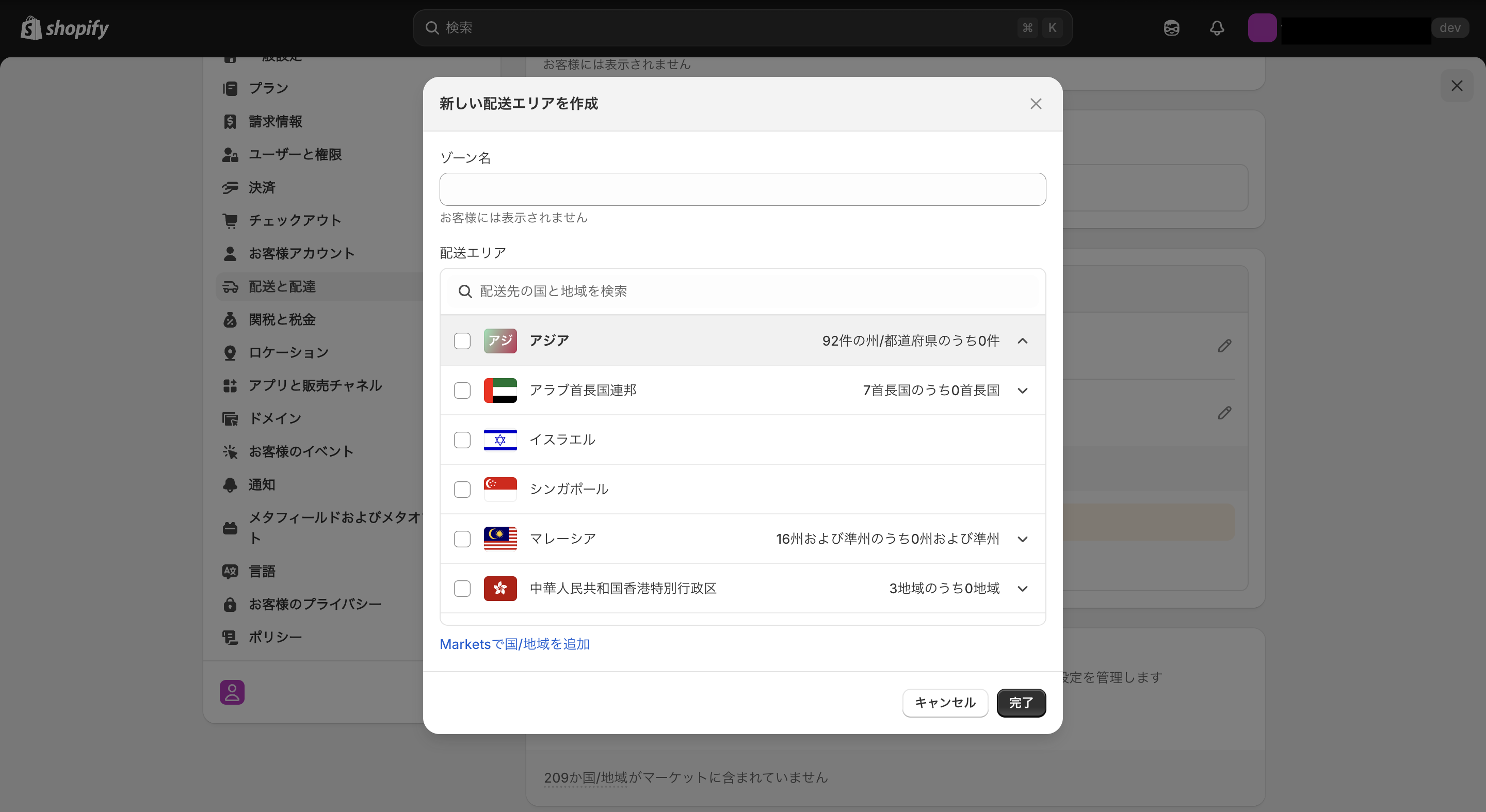Enable the イスラエル checkbox
The width and height of the screenshot is (1486, 812).
pos(462,440)
